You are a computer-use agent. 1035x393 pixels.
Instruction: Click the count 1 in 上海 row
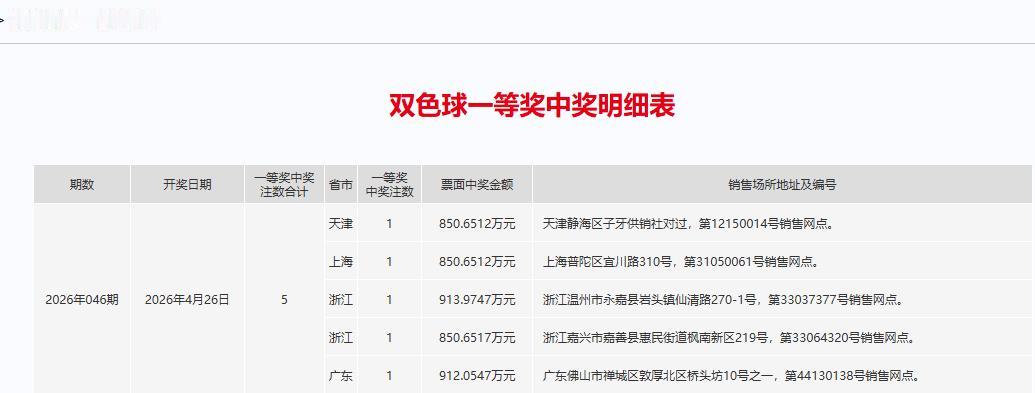pos(389,262)
